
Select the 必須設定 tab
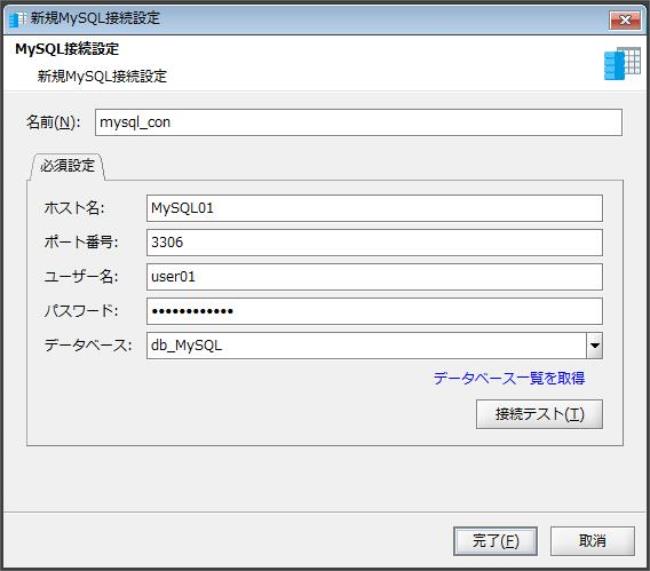point(67,166)
